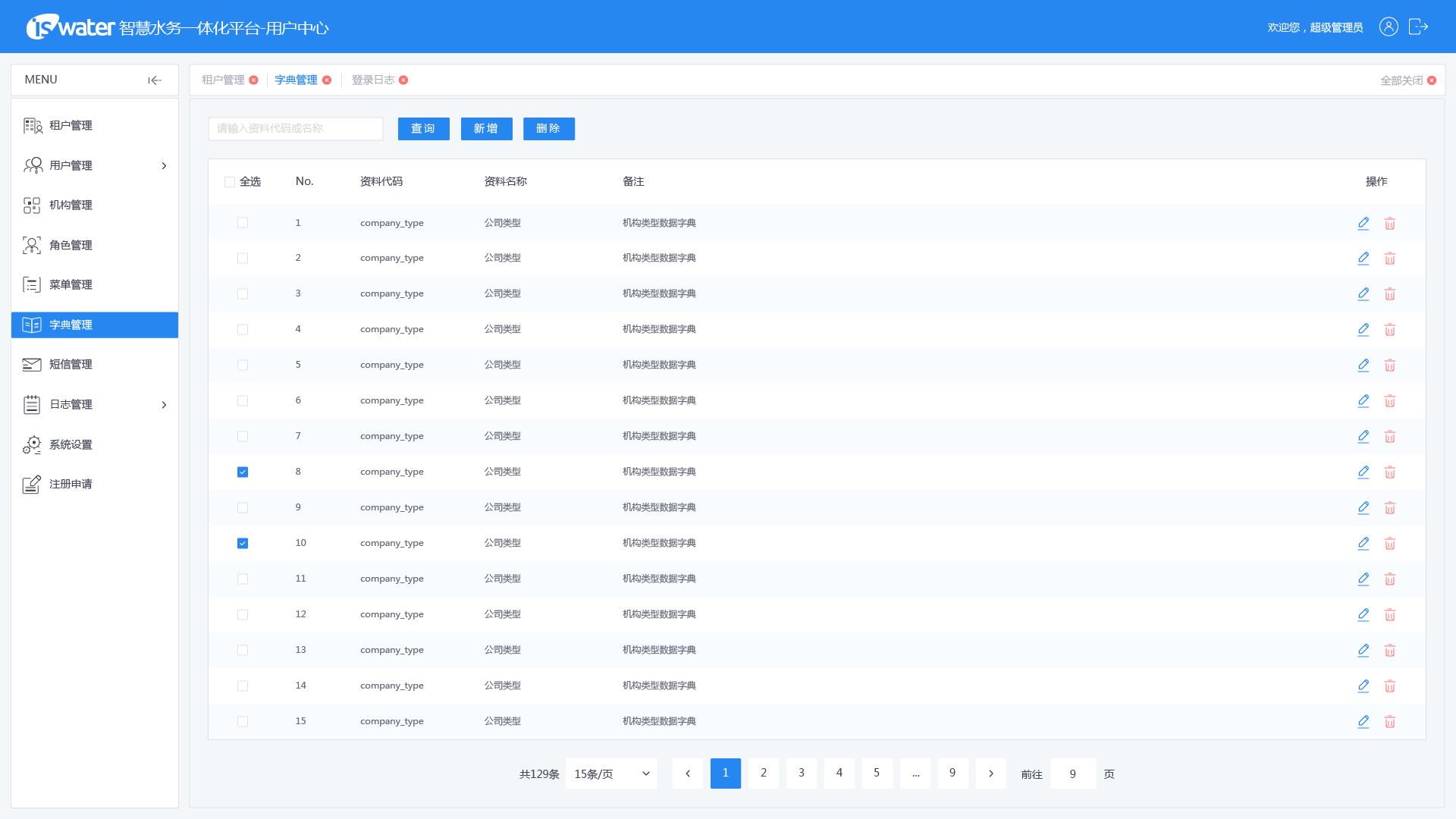Screen dimensions: 1456x819
Task: Go to page 3
Action: click(802, 773)
